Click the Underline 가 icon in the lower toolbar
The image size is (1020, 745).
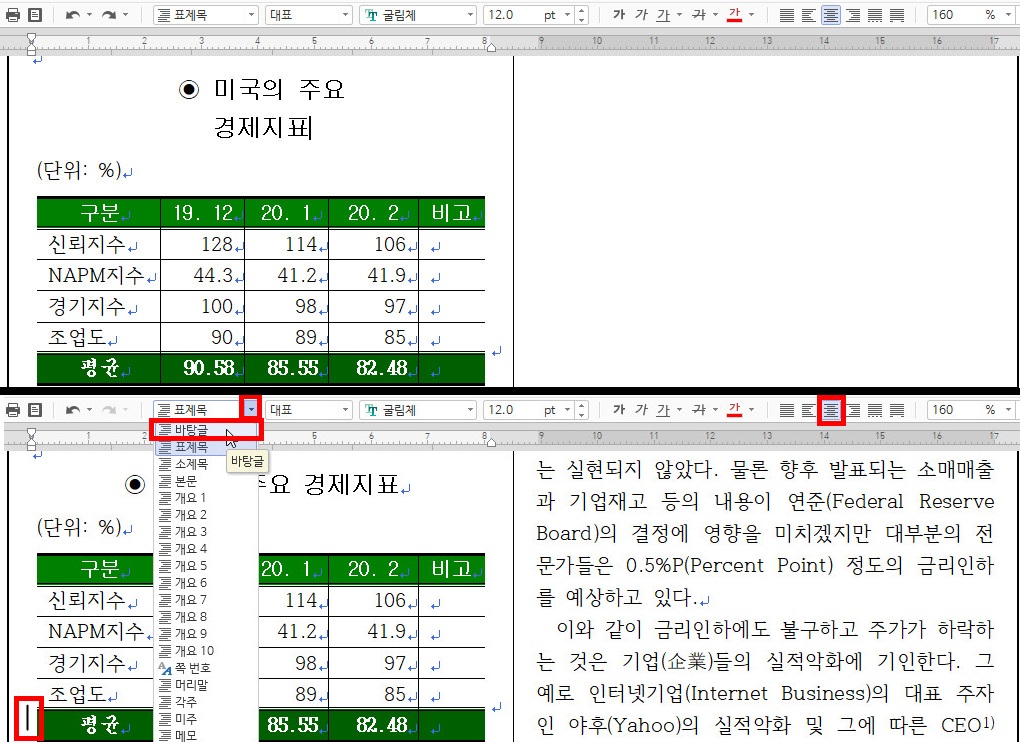coord(663,410)
